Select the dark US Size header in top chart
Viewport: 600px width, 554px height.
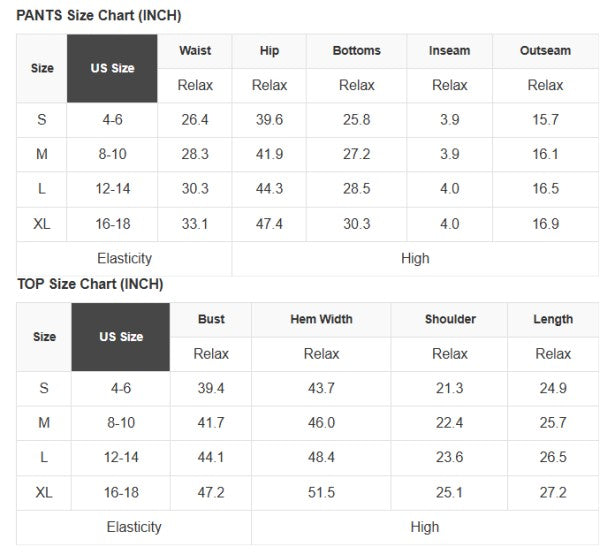[120, 337]
